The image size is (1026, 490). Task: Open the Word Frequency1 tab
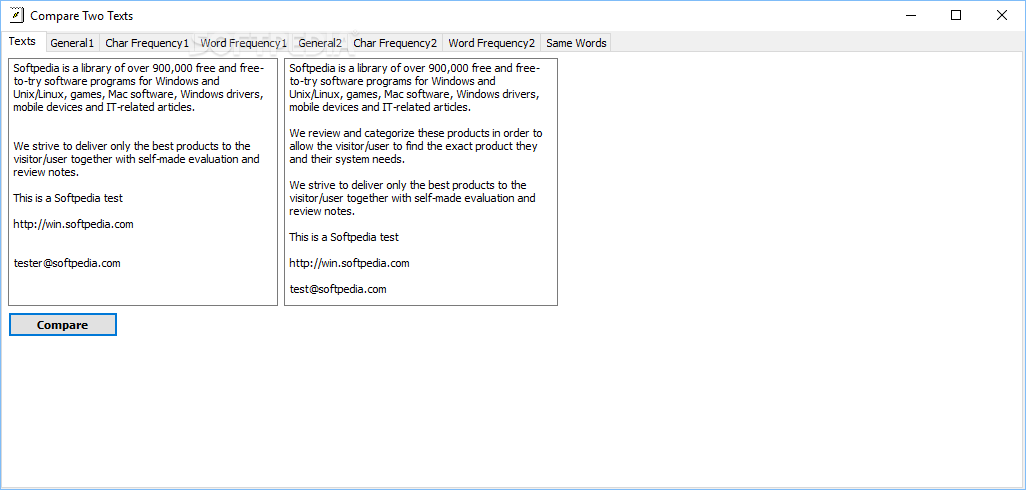click(243, 43)
